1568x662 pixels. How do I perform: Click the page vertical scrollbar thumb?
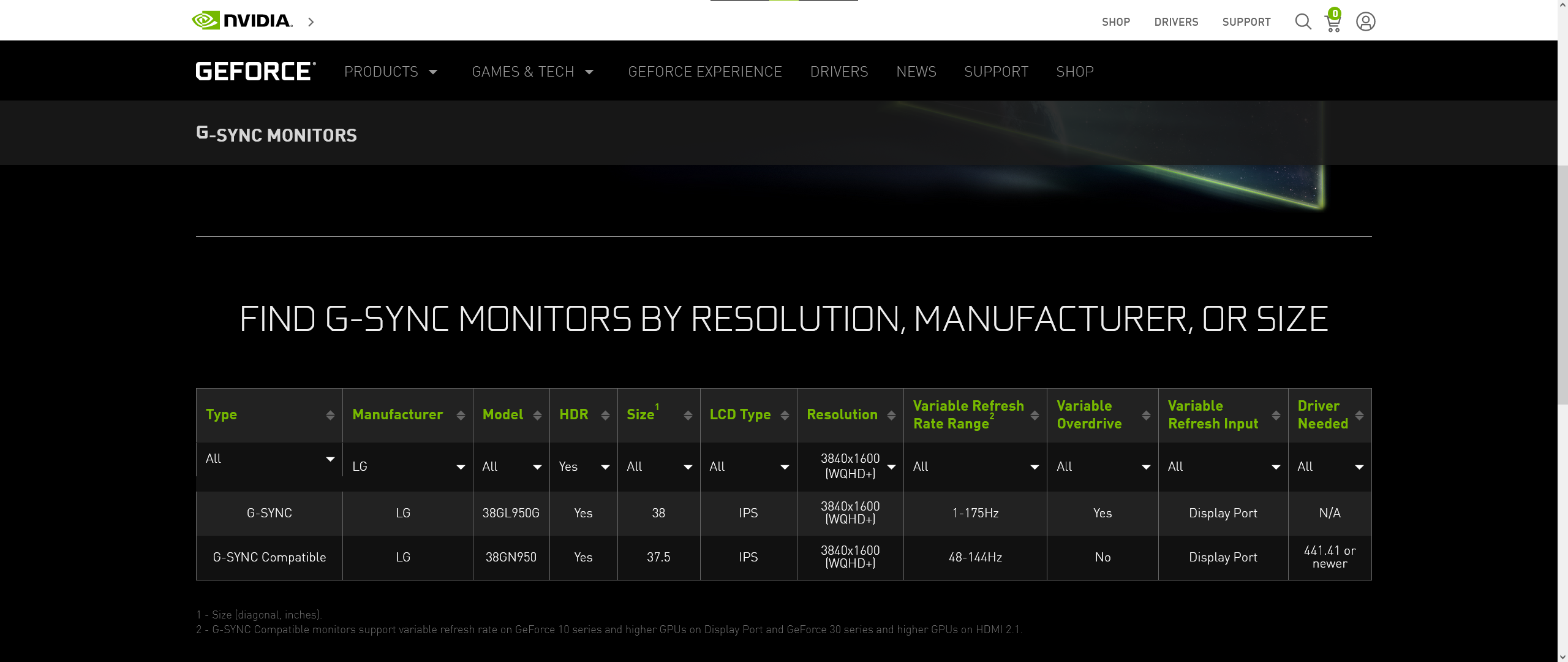click(x=1562, y=284)
